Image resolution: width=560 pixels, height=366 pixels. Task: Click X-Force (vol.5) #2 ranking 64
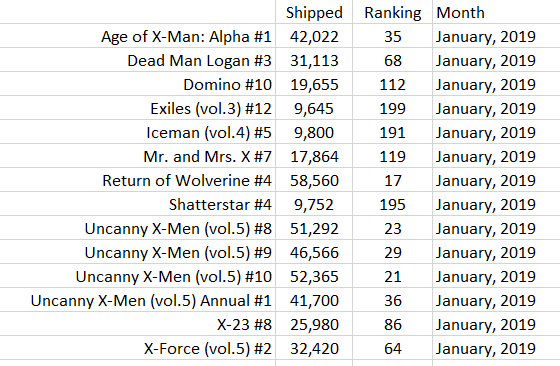392,348
